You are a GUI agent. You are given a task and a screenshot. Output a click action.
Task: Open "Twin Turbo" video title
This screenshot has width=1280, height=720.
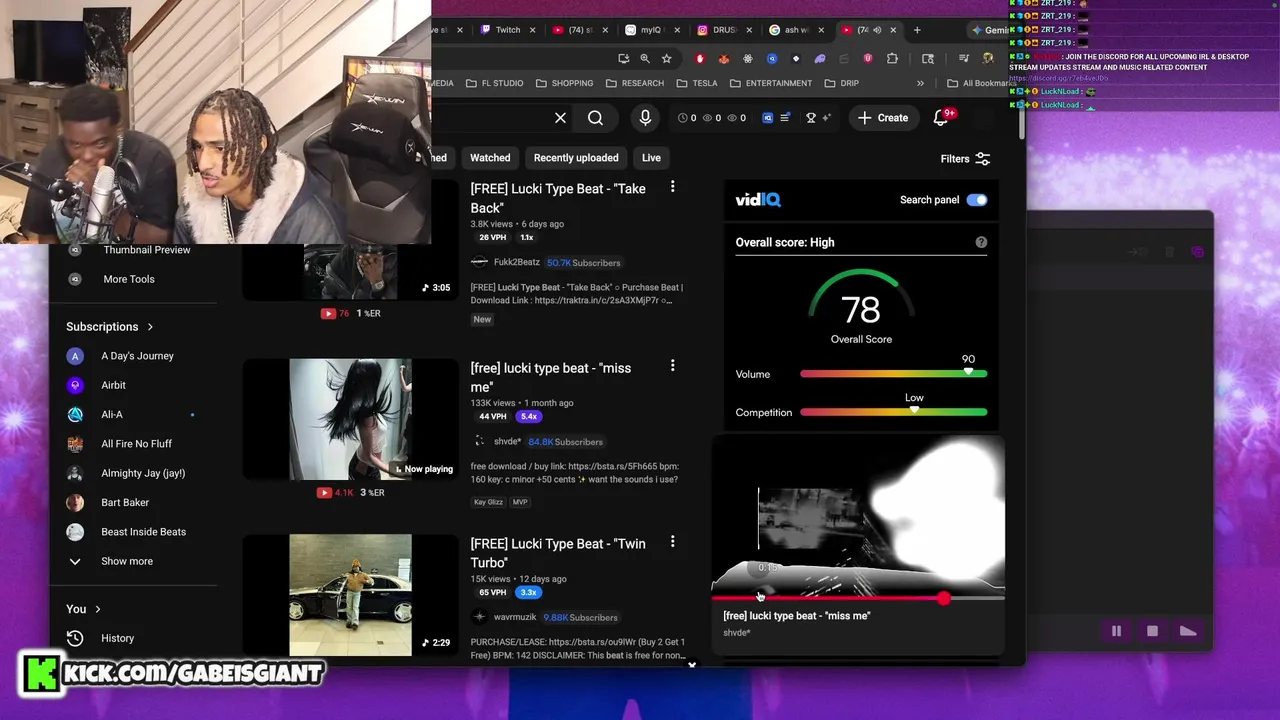[558, 553]
